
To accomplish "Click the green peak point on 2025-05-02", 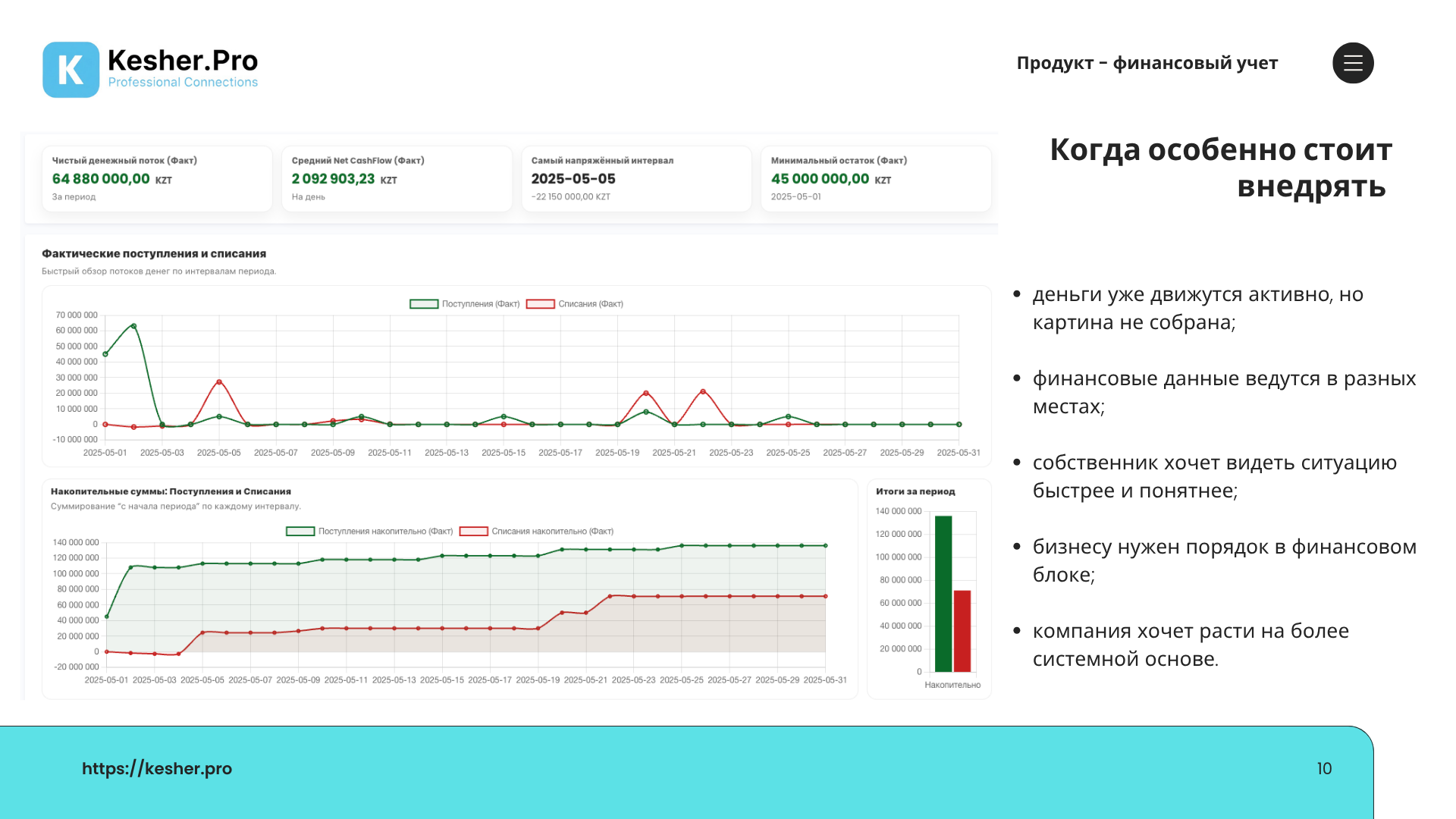I will (x=134, y=326).
